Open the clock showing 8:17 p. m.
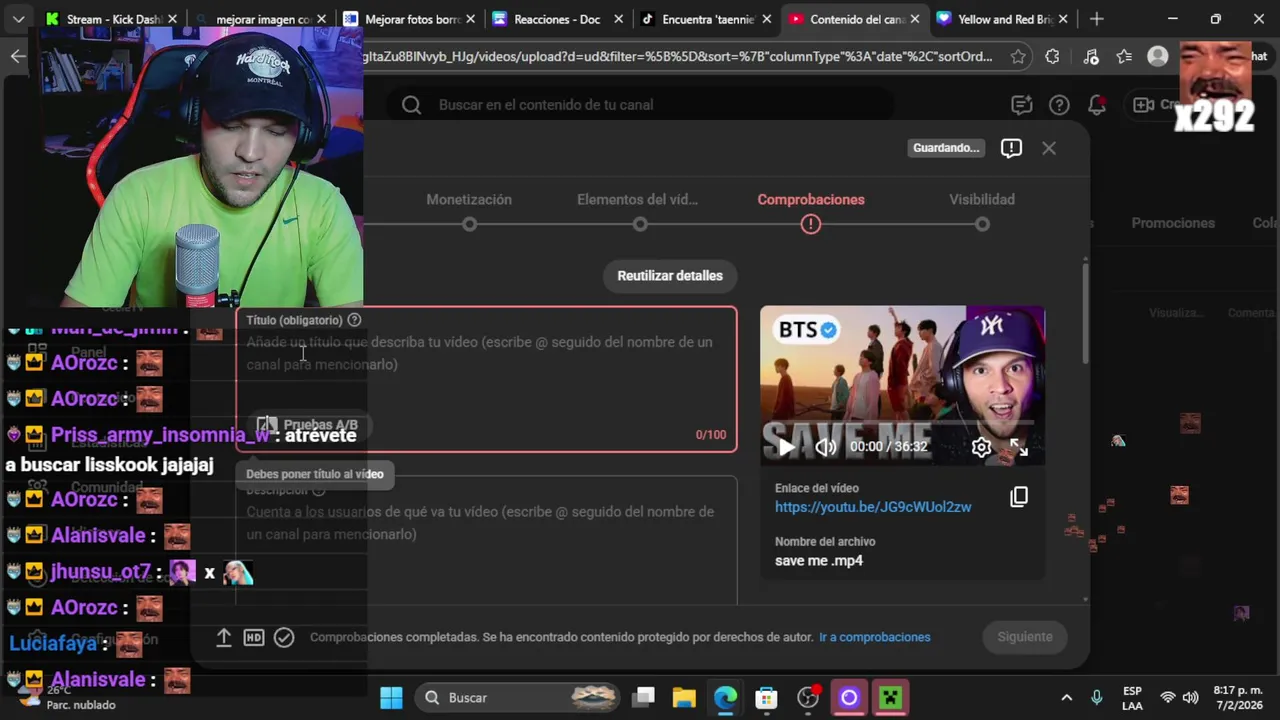The width and height of the screenshot is (1280, 720). tap(1238, 698)
